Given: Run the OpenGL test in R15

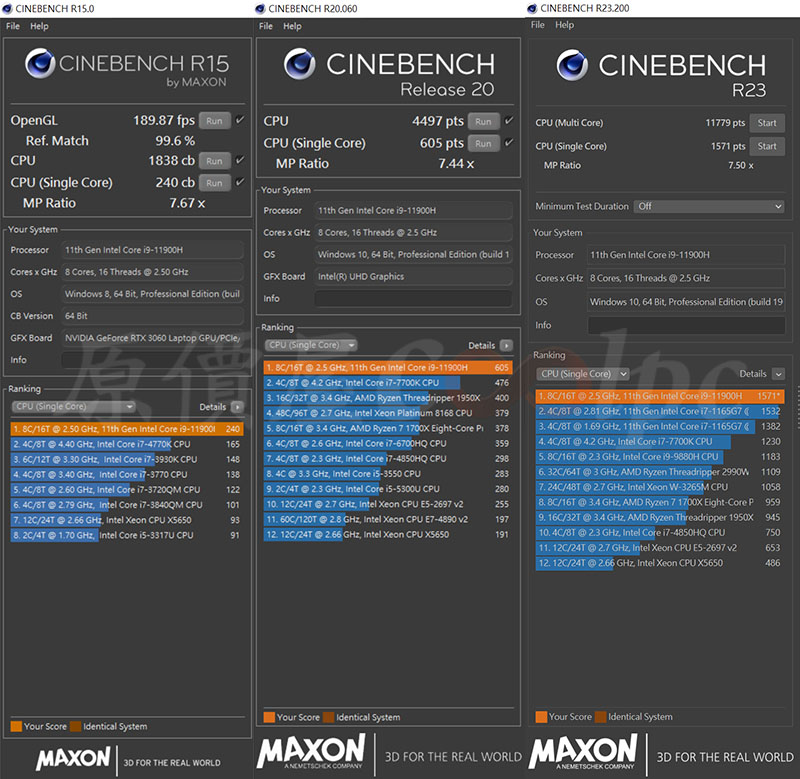Looking at the screenshot, I should 214,121.
